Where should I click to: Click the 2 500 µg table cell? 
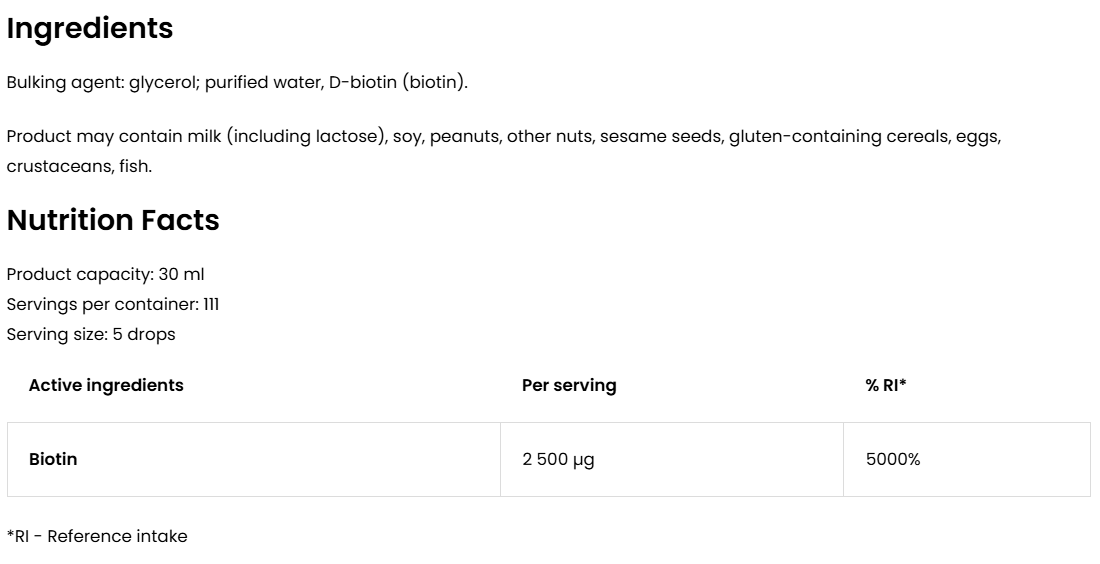(558, 460)
